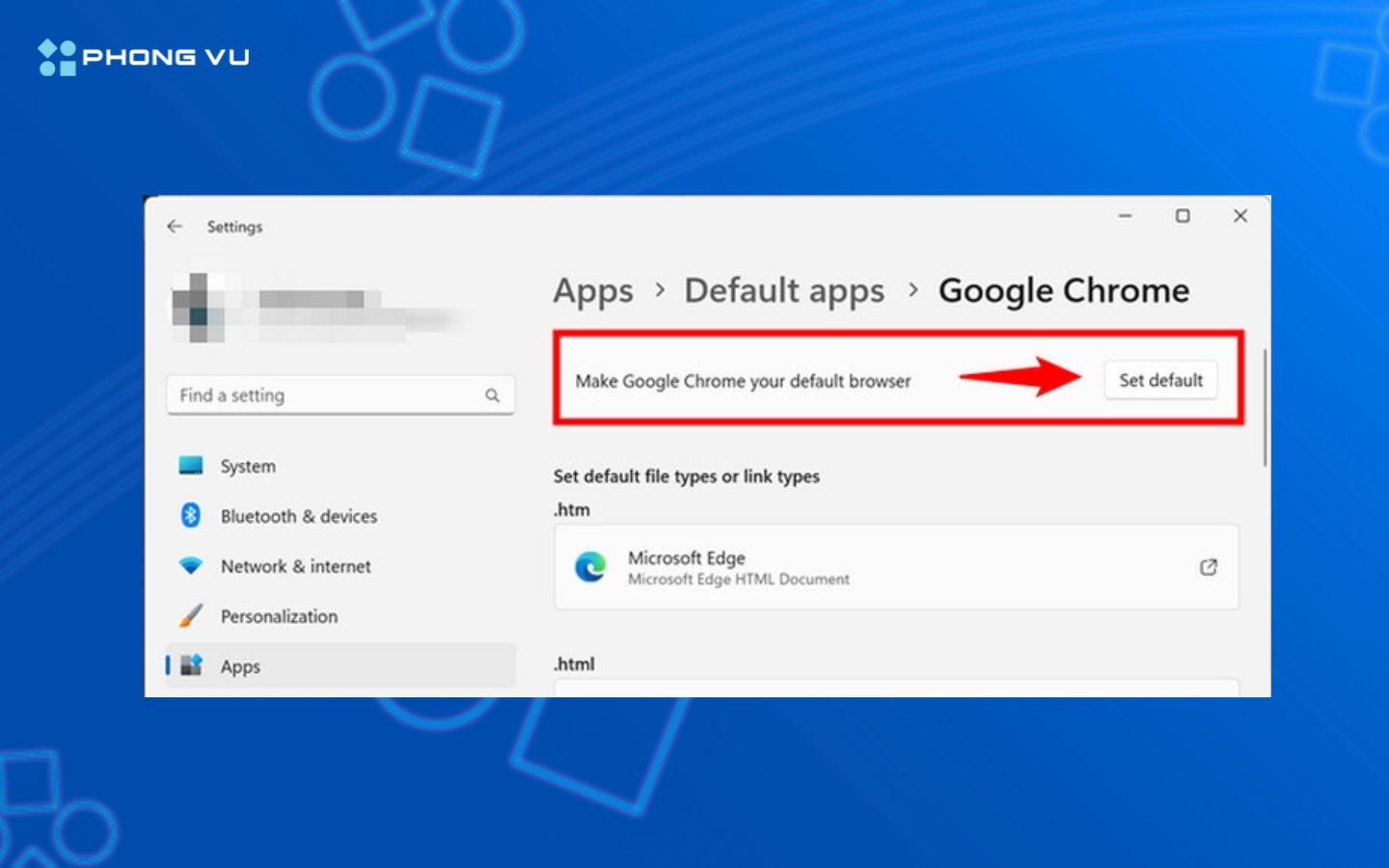Click the open-external icon beside Microsoft Edge
This screenshot has height=868, width=1389.
pos(1208,567)
